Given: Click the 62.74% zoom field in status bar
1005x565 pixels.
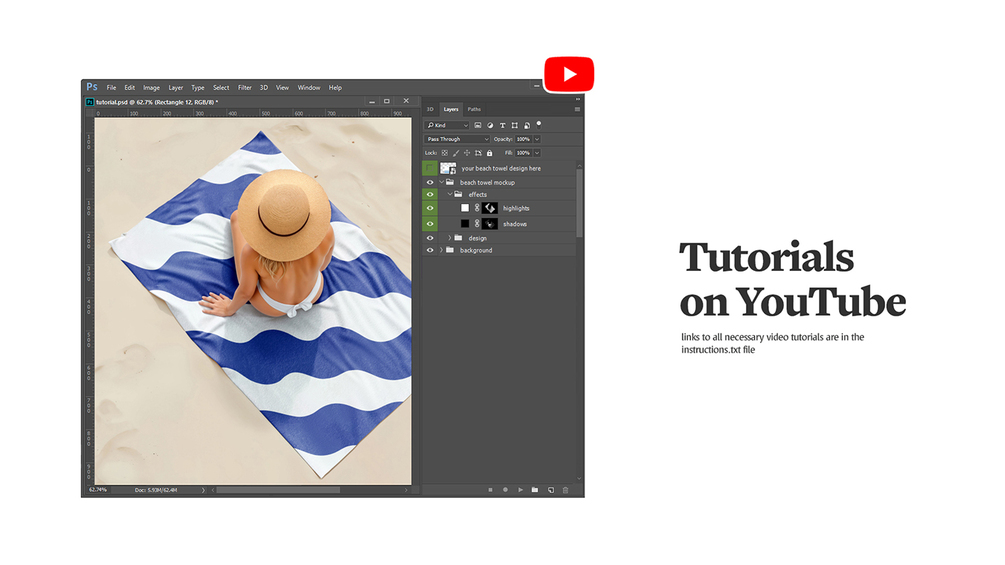Looking at the screenshot, I should tap(98, 490).
